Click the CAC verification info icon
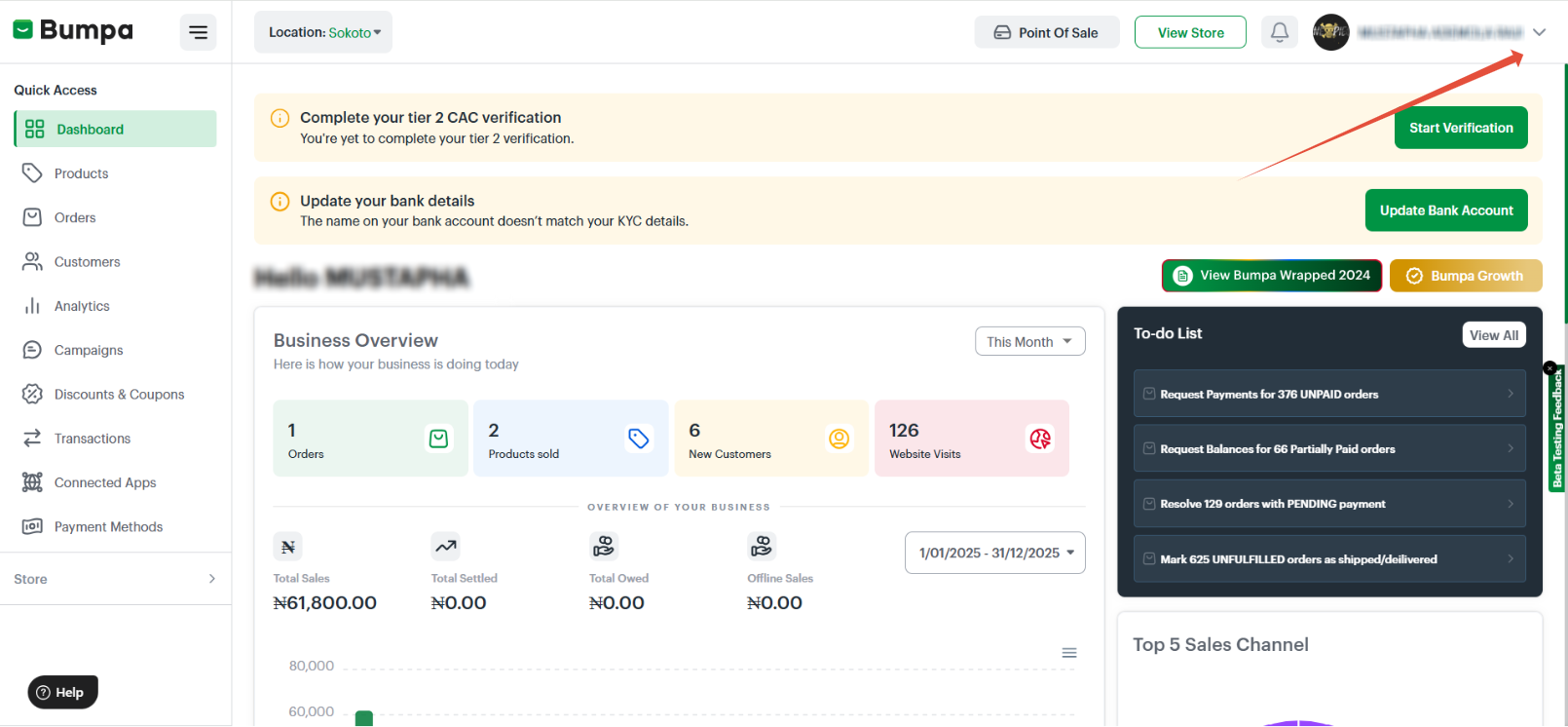1568x727 pixels. pos(280,118)
